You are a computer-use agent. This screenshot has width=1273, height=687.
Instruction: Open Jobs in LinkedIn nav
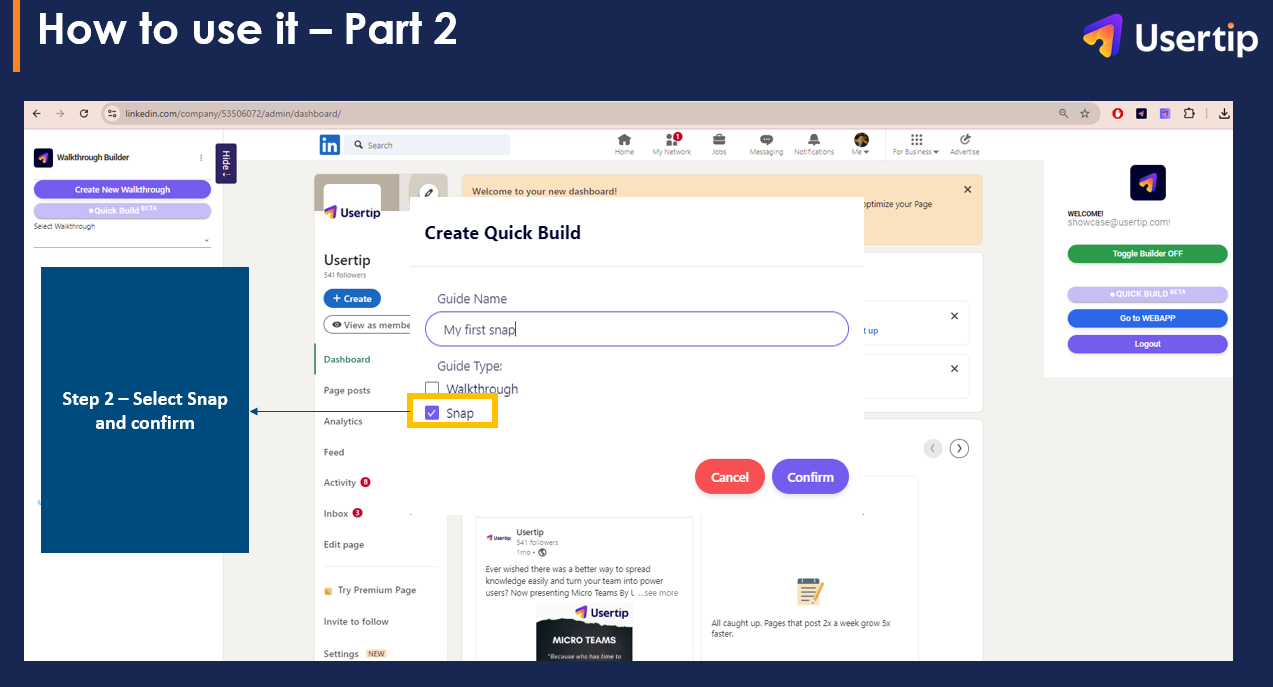tap(719, 145)
